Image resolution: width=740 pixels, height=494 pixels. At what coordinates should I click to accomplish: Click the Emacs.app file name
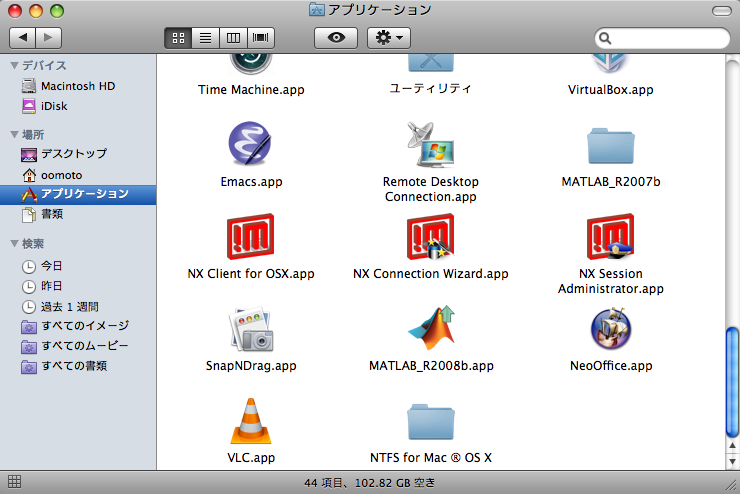pos(251,182)
